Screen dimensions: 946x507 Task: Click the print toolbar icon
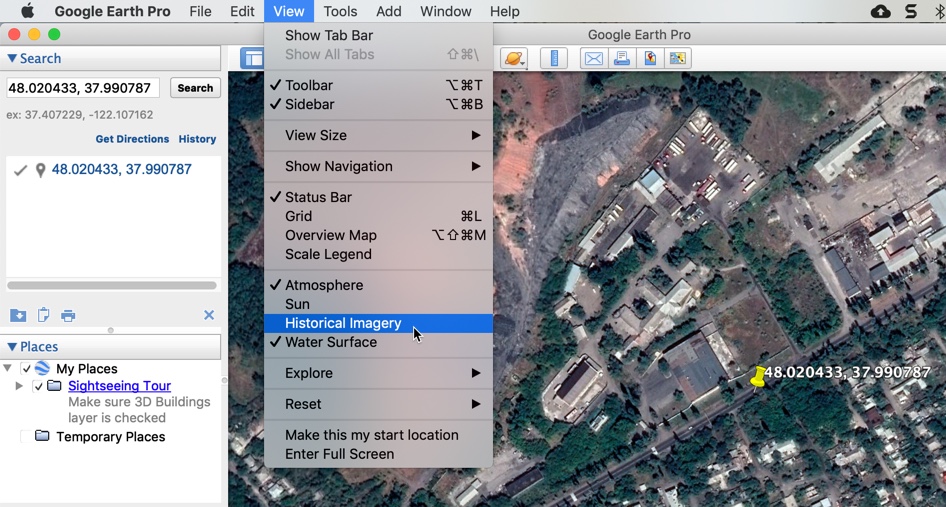click(622, 58)
